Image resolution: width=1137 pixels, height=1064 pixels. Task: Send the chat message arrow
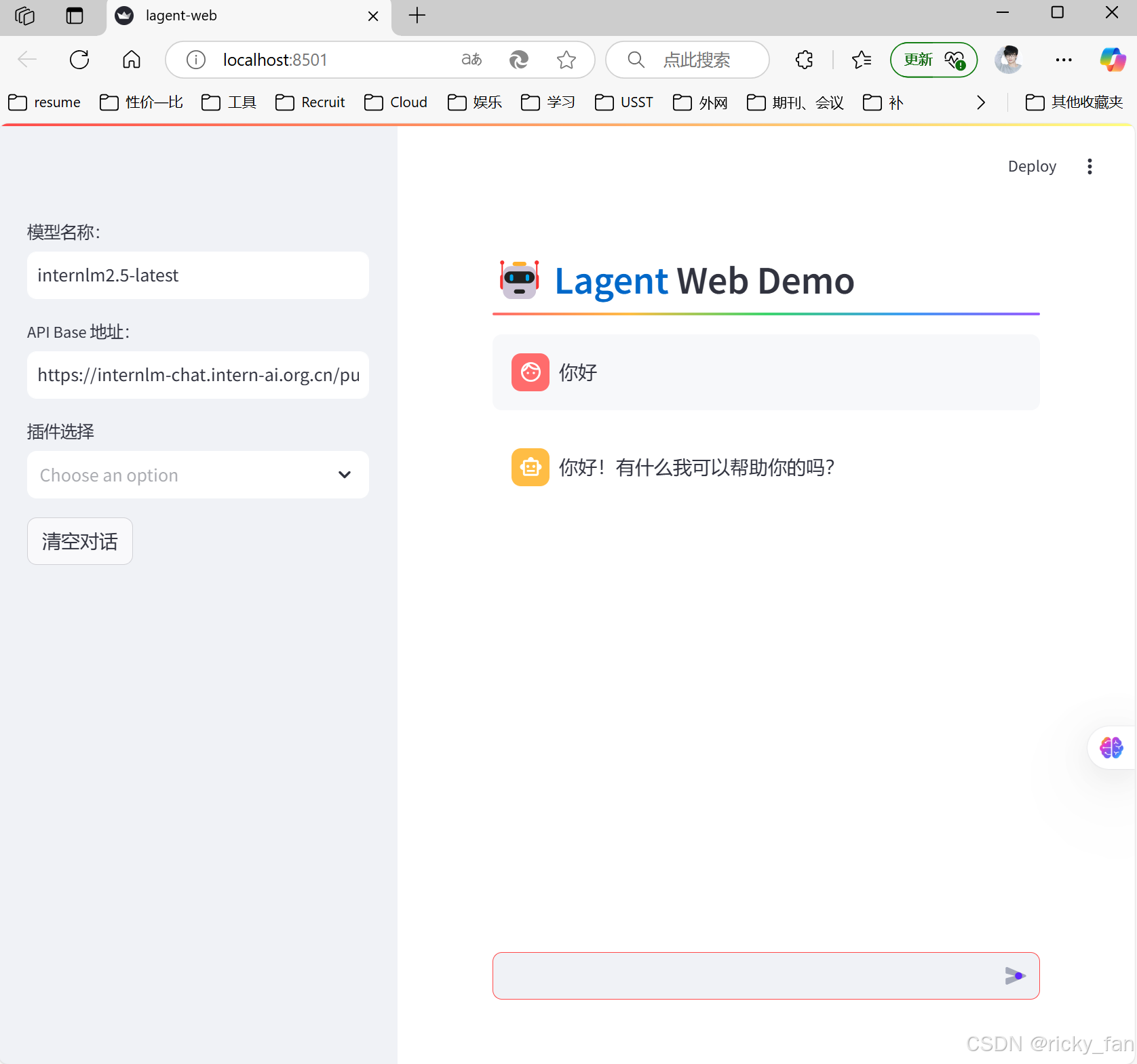pyautogui.click(x=1015, y=976)
